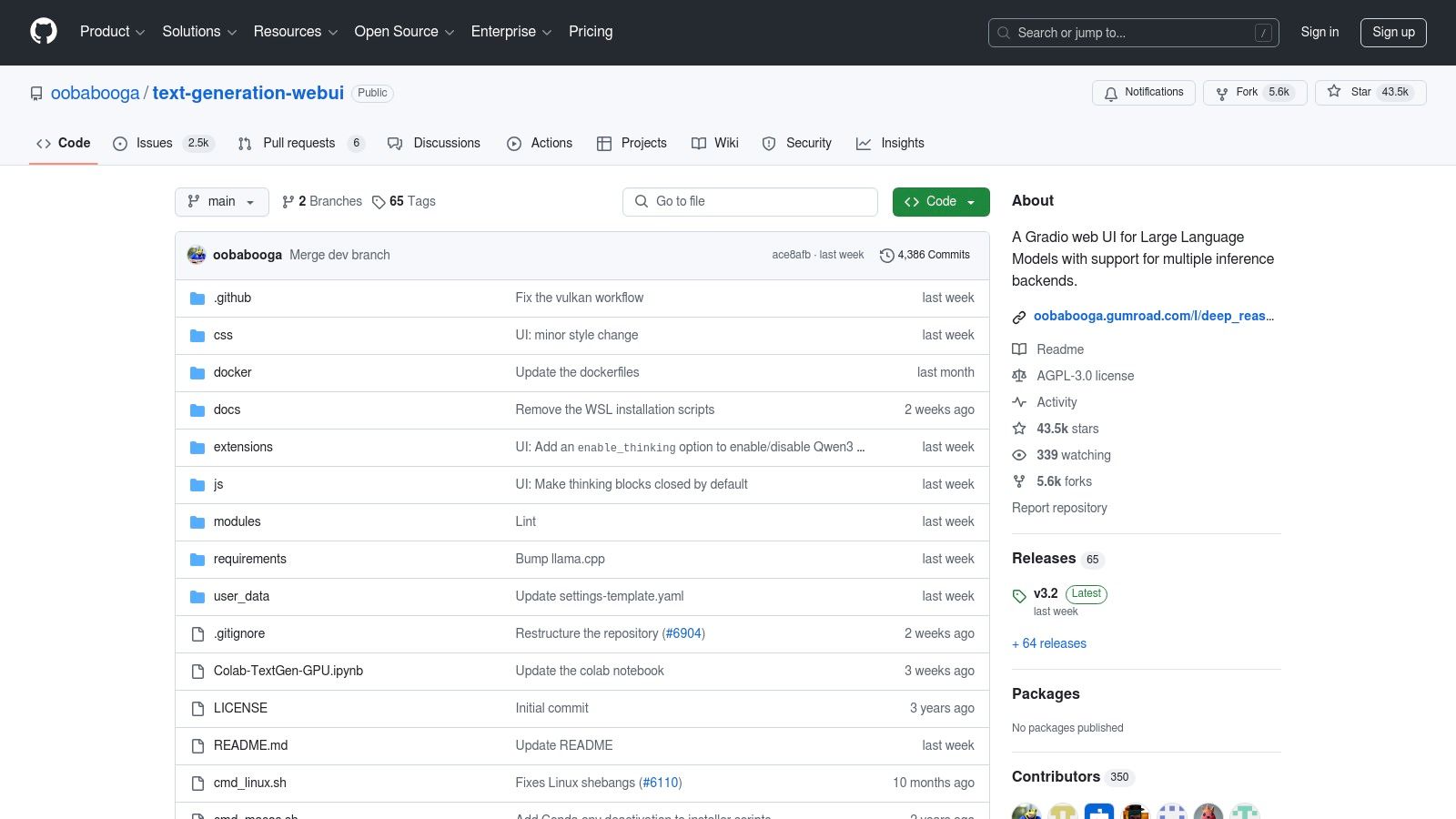1456x819 pixels.
Task: Open the 4,386 Commits link
Action: pyautogui.click(x=925, y=256)
